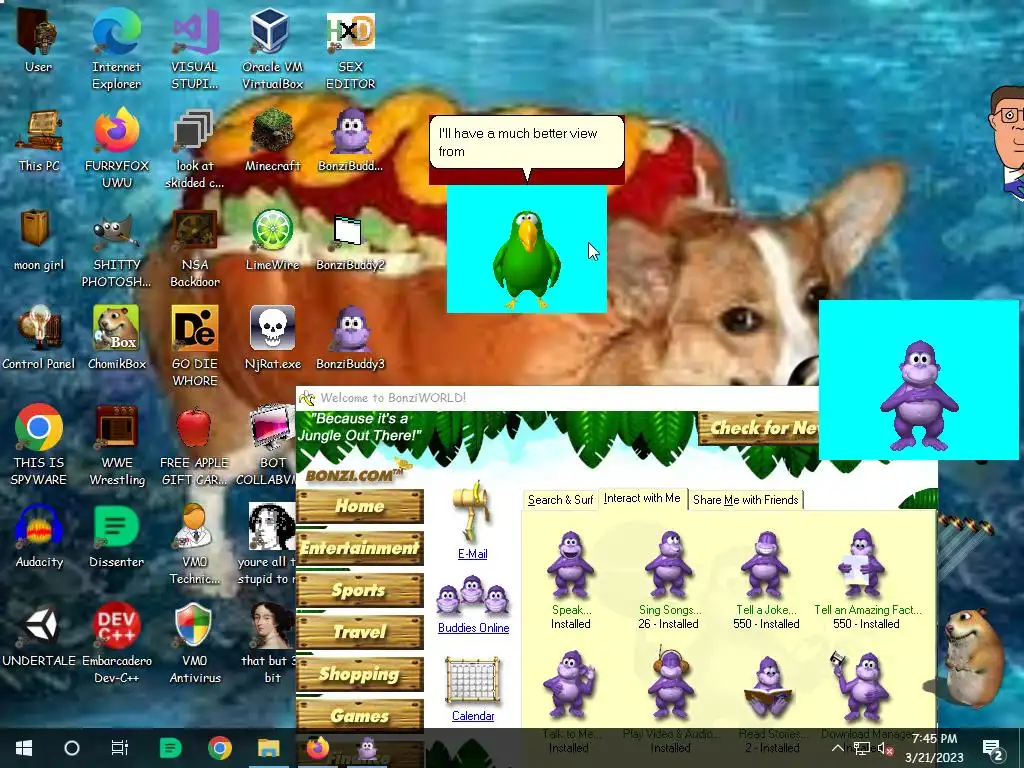Viewport: 1024px width, 768px height.
Task: Select the GO DIE WHORE icon
Action: click(x=195, y=346)
